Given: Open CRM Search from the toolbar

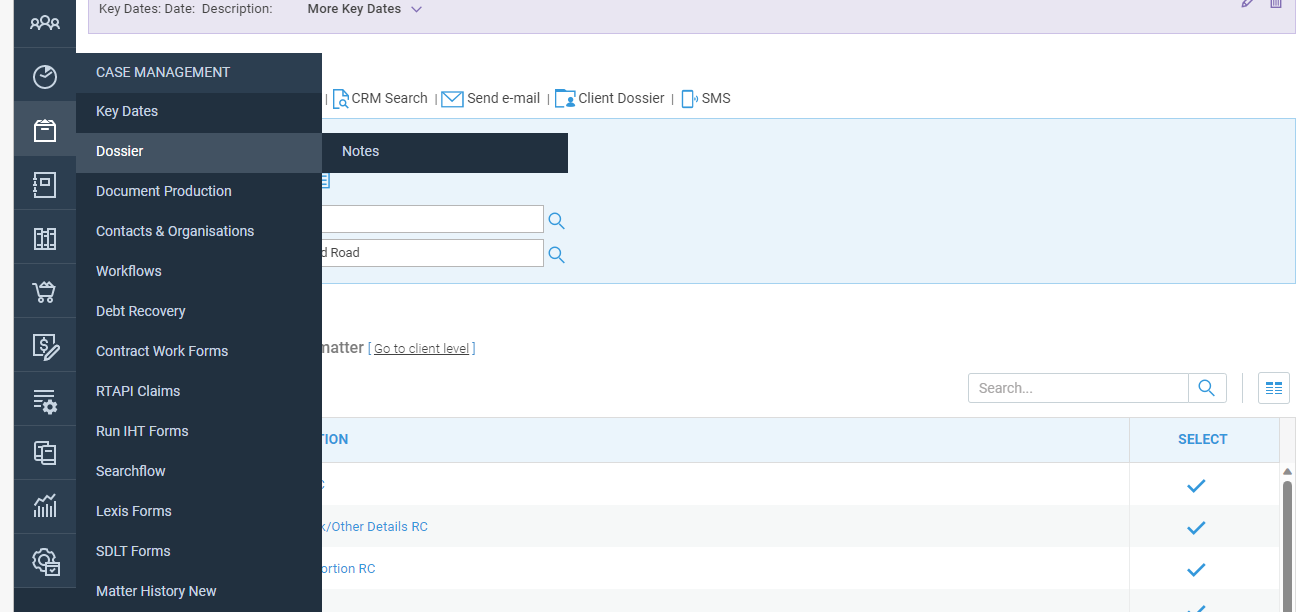Looking at the screenshot, I should [x=380, y=98].
